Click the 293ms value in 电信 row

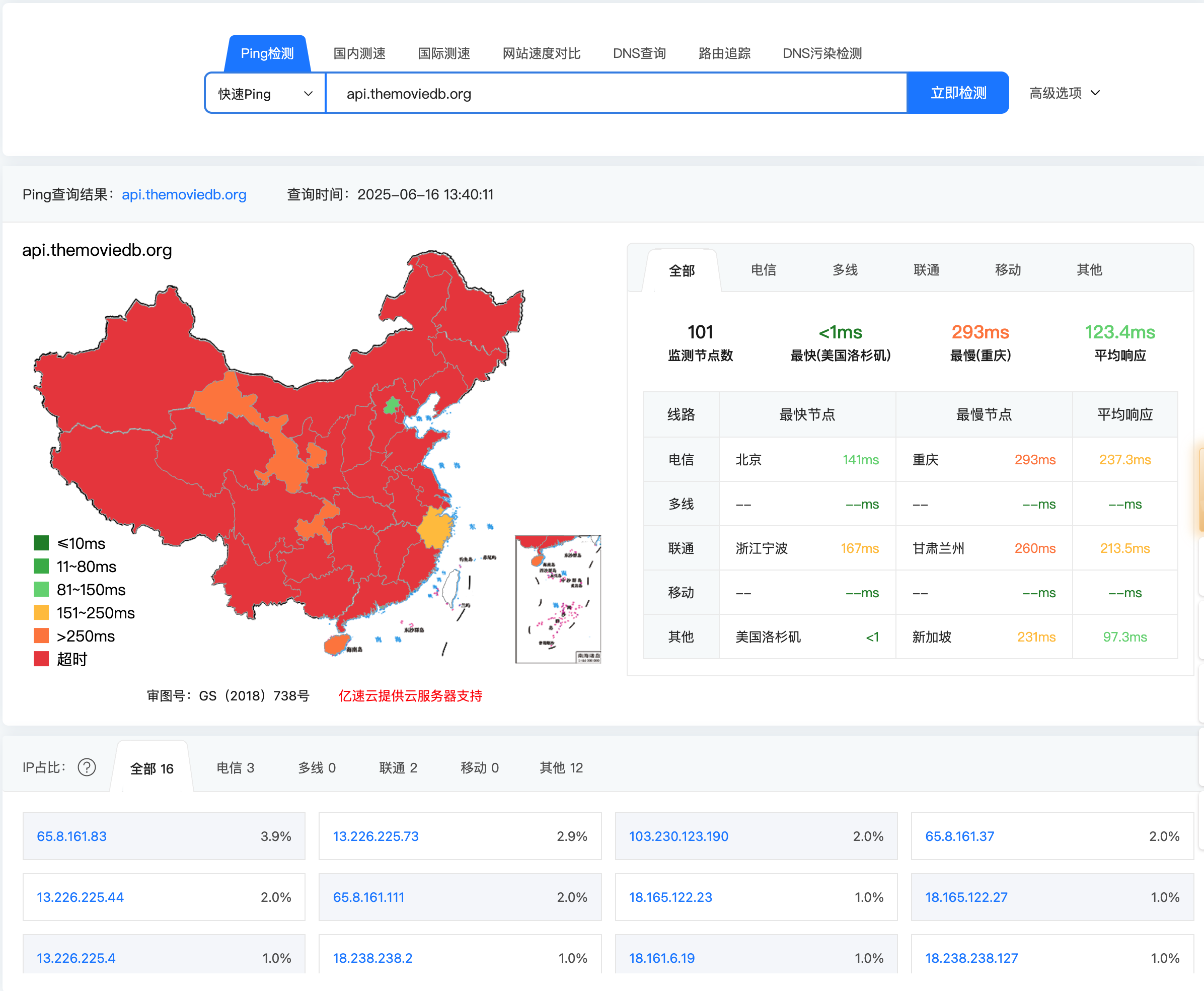[1035, 460]
